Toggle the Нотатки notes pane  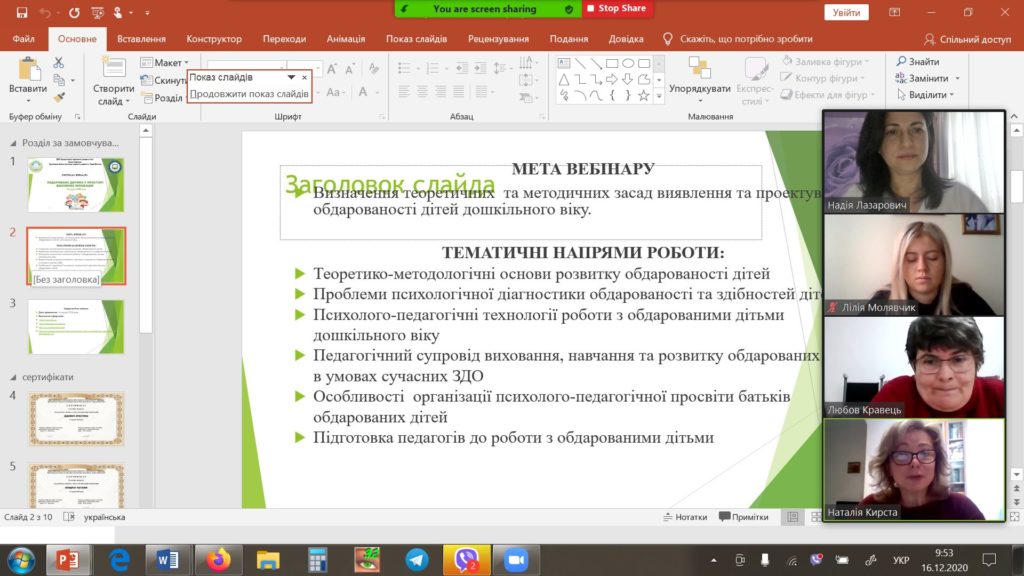coord(684,517)
